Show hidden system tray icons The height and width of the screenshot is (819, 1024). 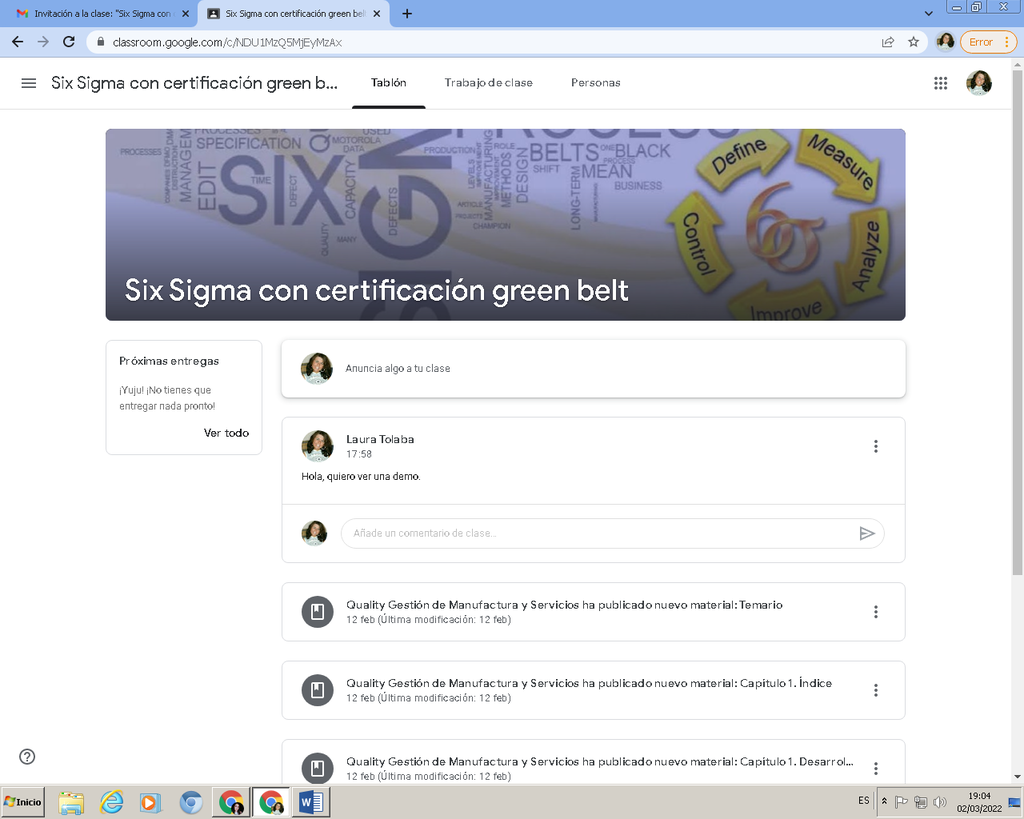(884, 801)
